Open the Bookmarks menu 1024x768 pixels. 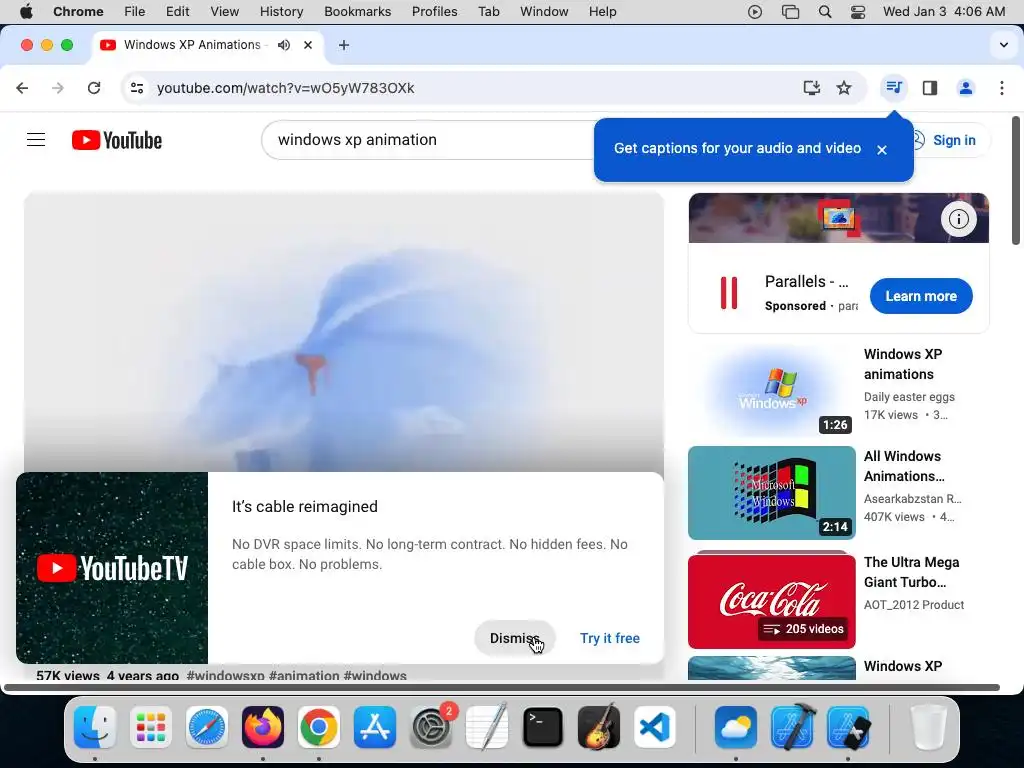click(x=357, y=11)
